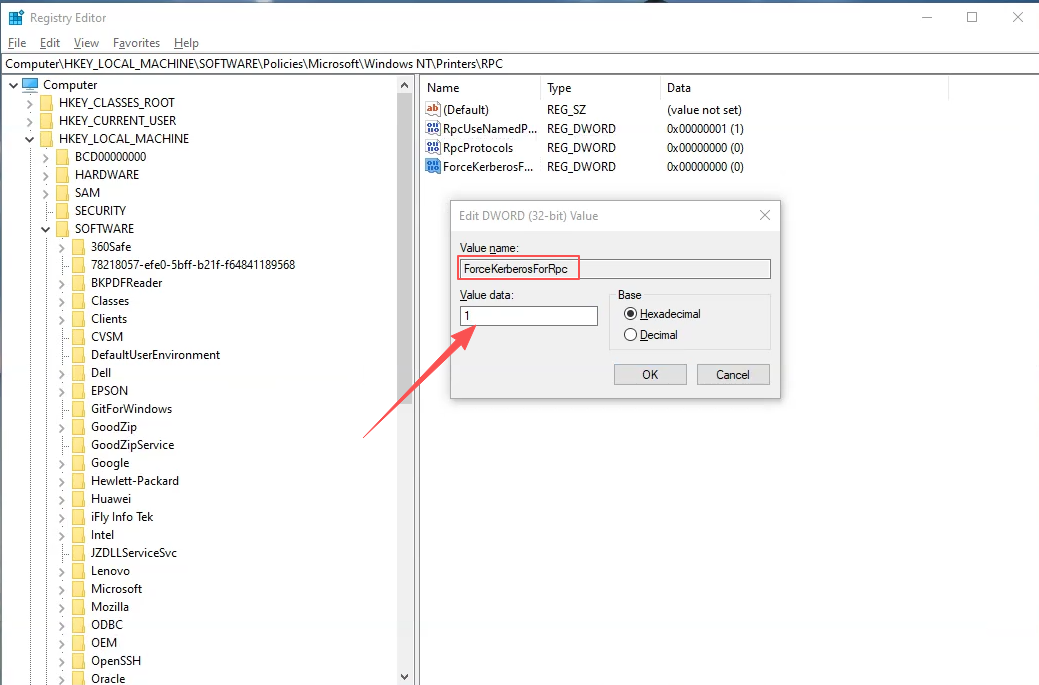Click the tree pane scroll down arrow
Viewport: 1039px width, 685px height.
(405, 677)
